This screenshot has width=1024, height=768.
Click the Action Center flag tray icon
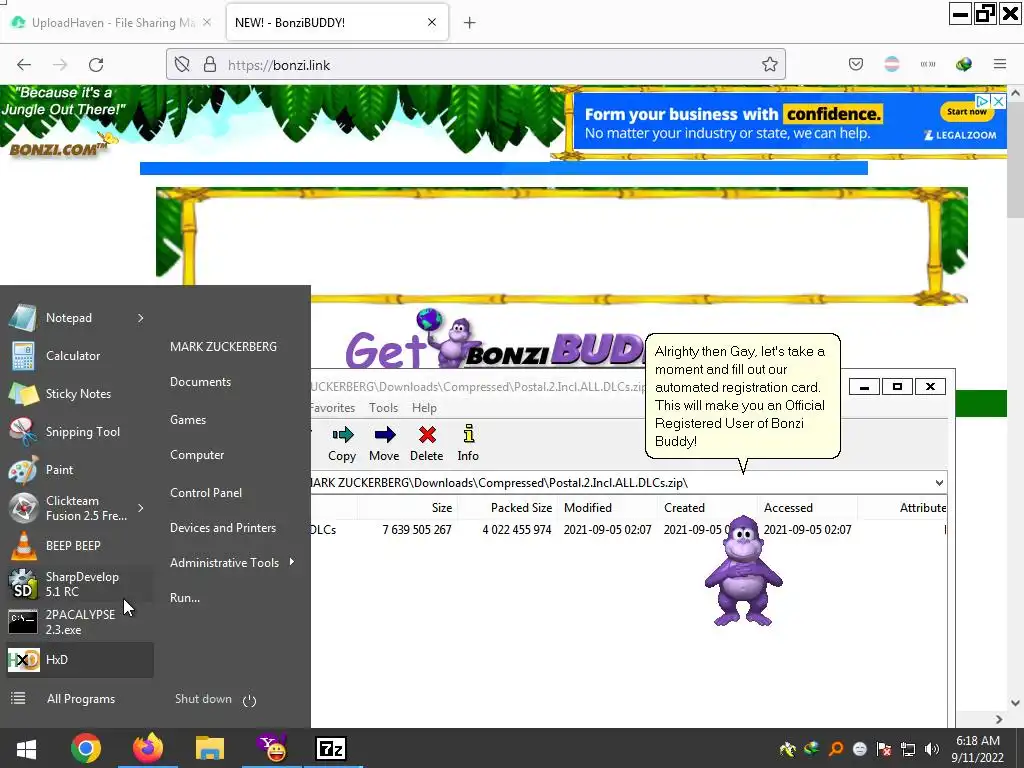coord(884,749)
